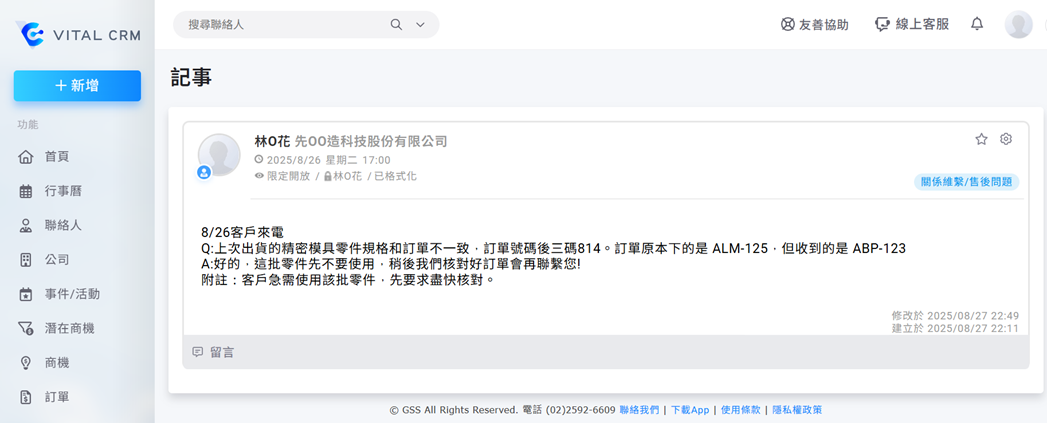Click the 新增 add button
Image resolution: width=1047 pixels, height=423 pixels.
(77, 86)
